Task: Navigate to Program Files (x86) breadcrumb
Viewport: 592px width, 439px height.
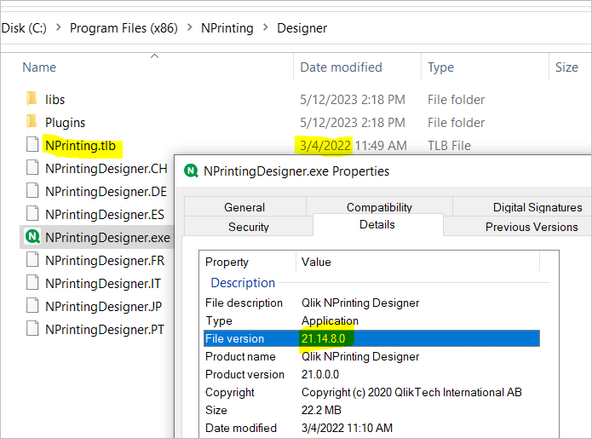Action: [124, 28]
